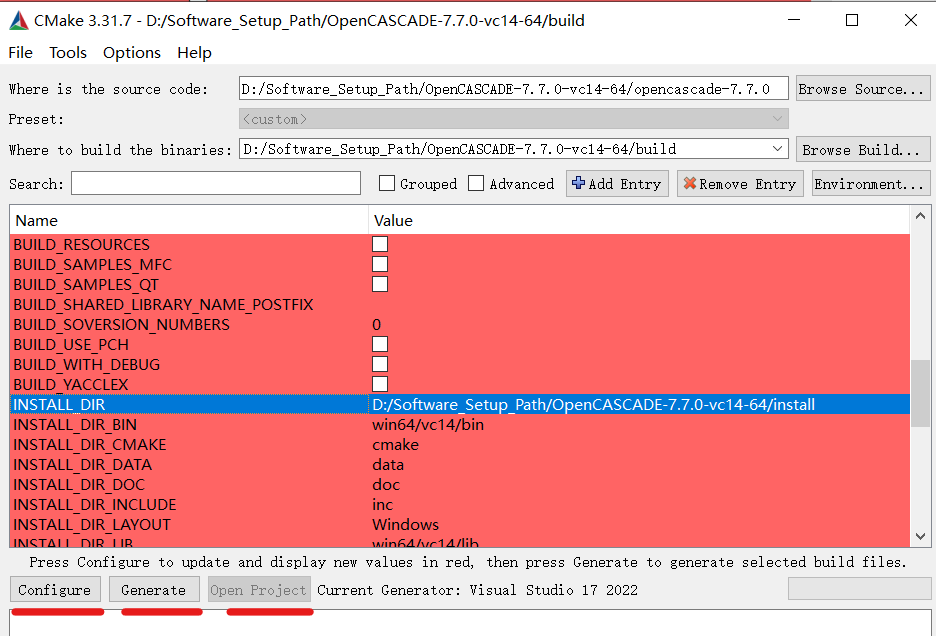Click the Browse Build button
This screenshot has width=936, height=636.
[863, 149]
